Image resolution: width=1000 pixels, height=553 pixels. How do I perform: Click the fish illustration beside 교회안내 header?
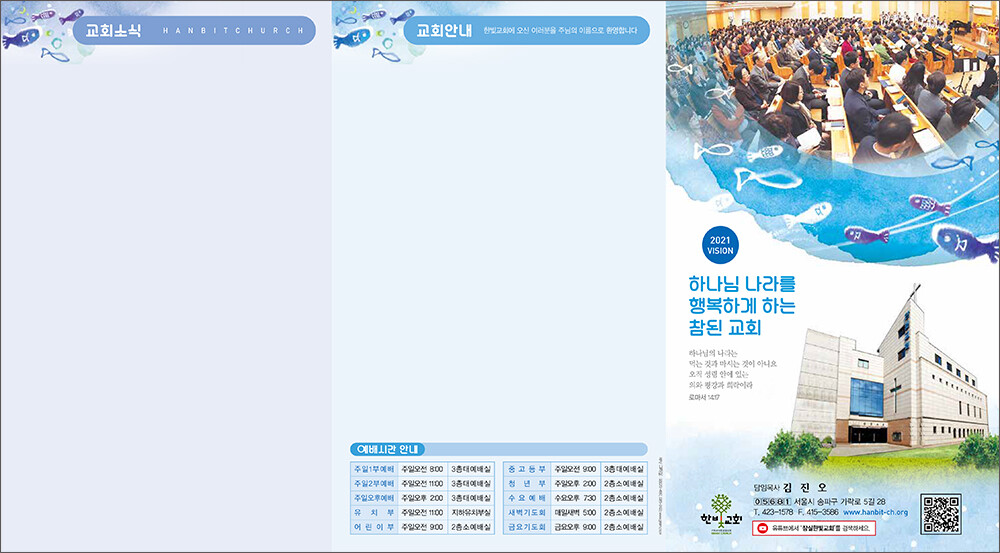click(368, 28)
